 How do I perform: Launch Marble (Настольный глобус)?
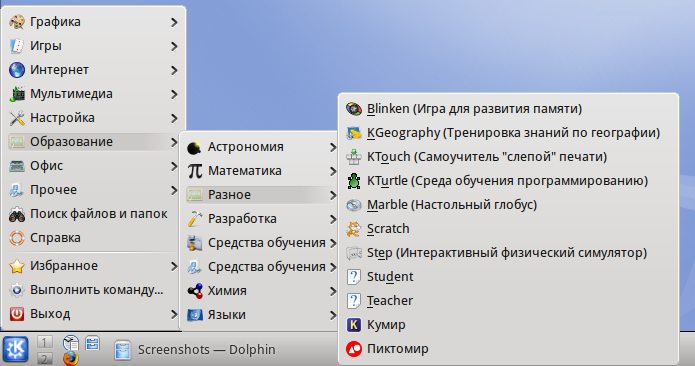point(509,205)
